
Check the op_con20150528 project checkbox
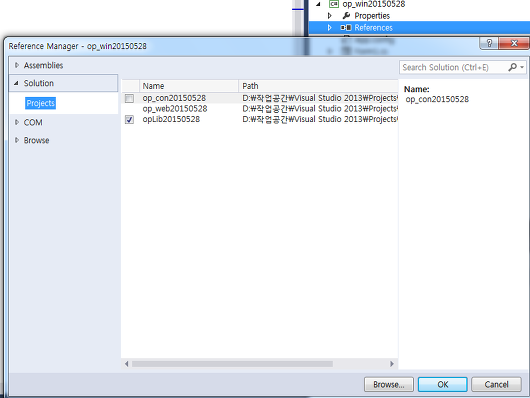(x=129, y=98)
